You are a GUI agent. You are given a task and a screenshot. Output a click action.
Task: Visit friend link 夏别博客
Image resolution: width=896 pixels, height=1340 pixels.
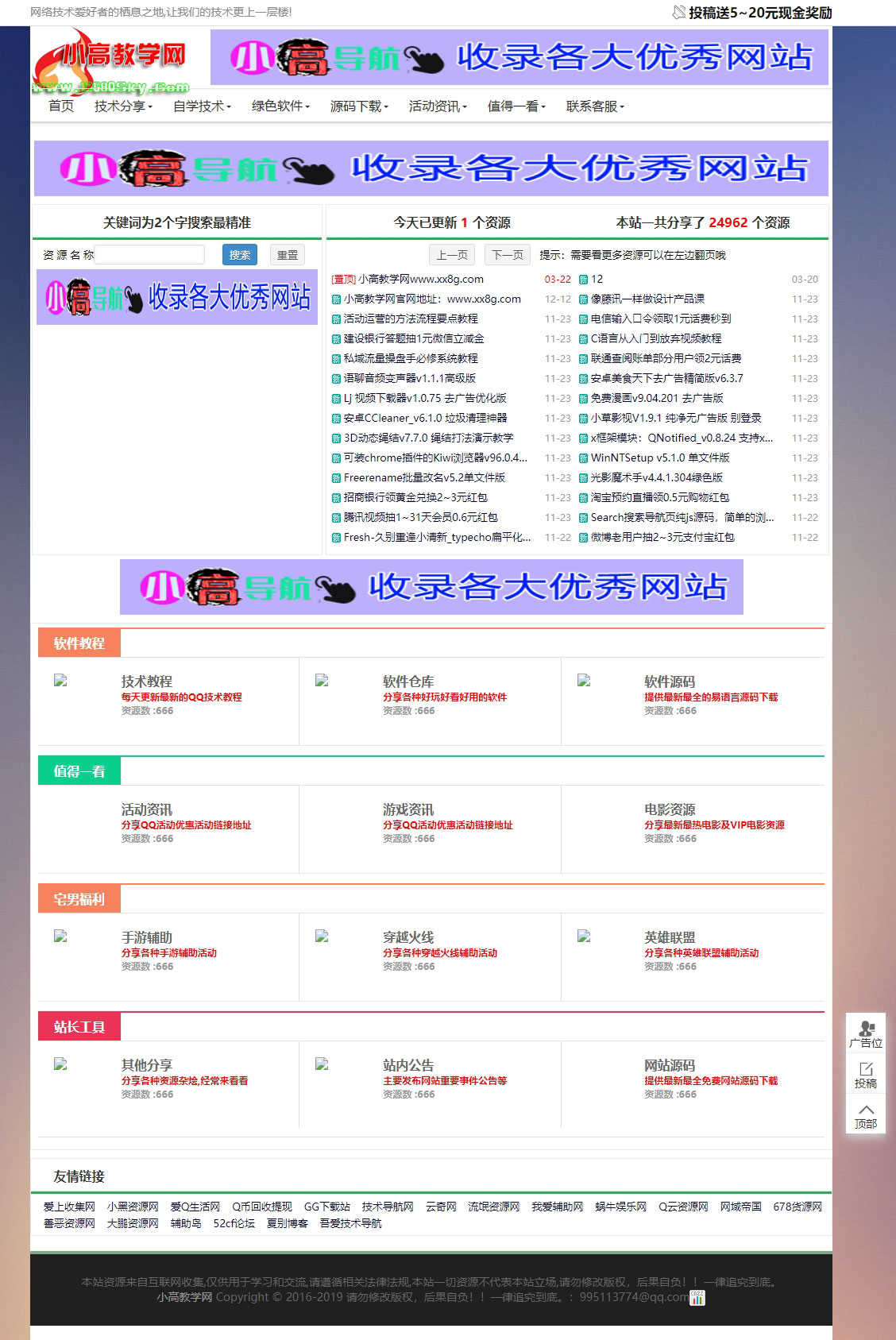pyautogui.click(x=287, y=1222)
